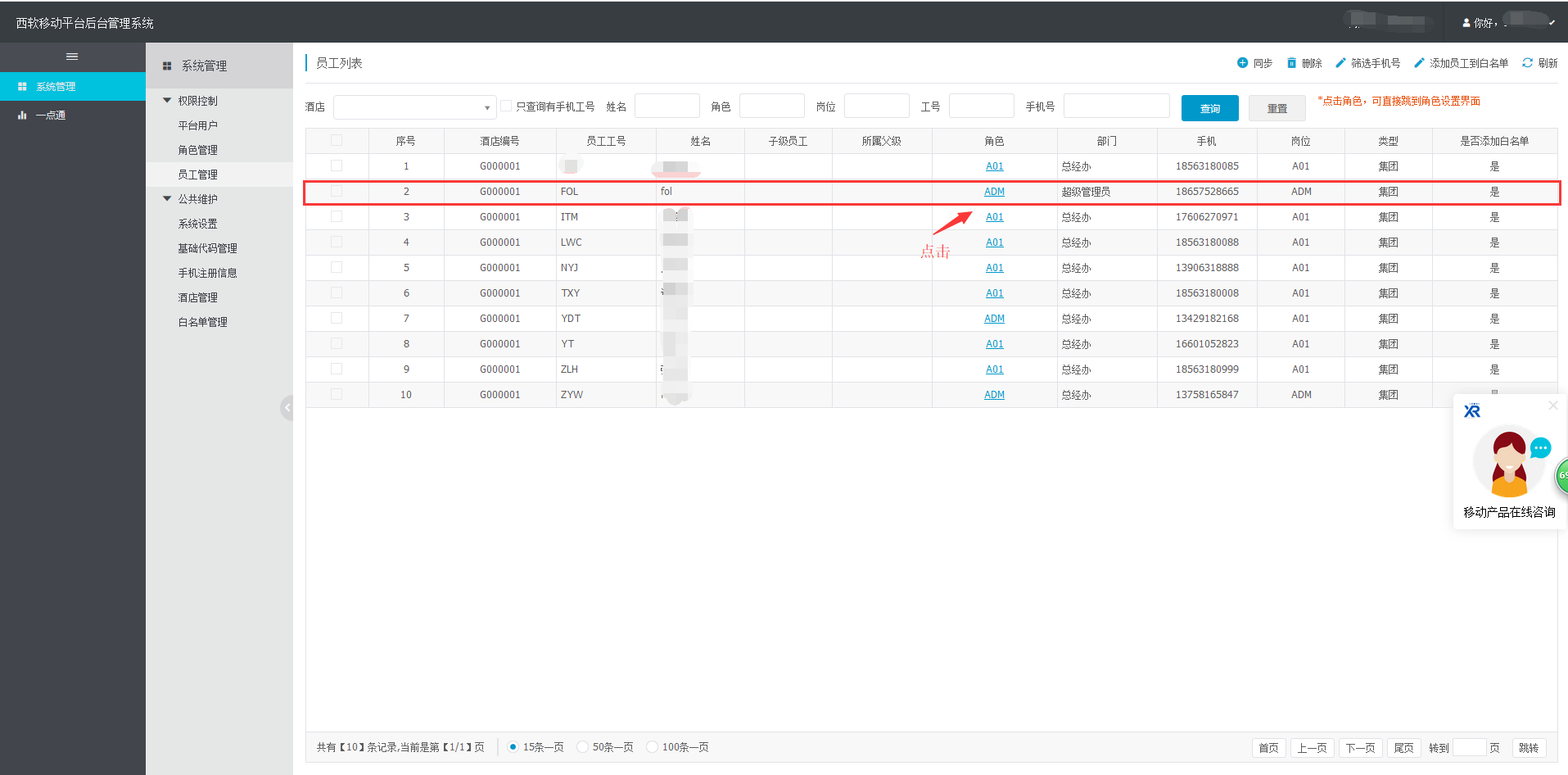Viewport: 1568px width, 775px height.
Task: Close the 移动产品在线咨询 popup
Action: (x=1552, y=406)
